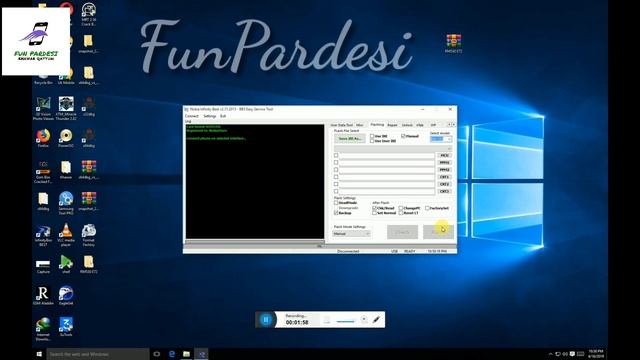640x360 pixels.
Task: Open Task View on the taskbar
Action: pos(156,354)
